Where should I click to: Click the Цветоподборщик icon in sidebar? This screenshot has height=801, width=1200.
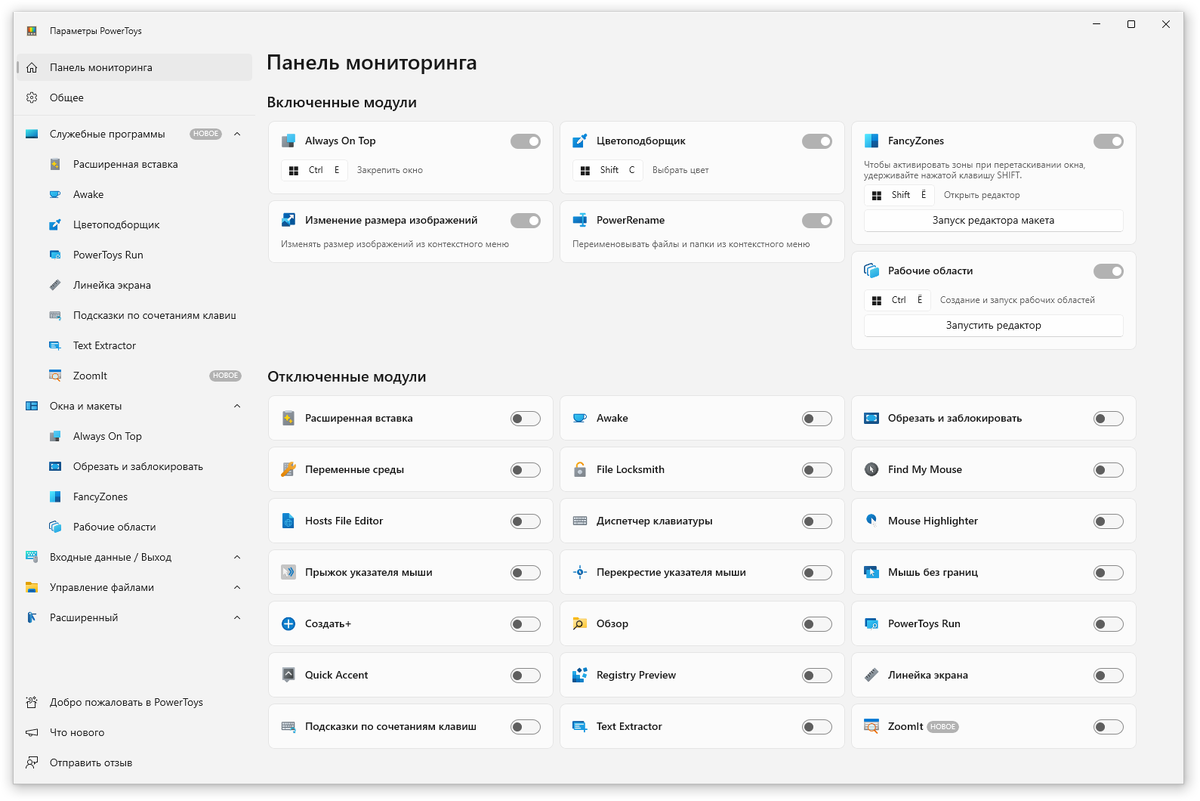pyautogui.click(x=54, y=225)
